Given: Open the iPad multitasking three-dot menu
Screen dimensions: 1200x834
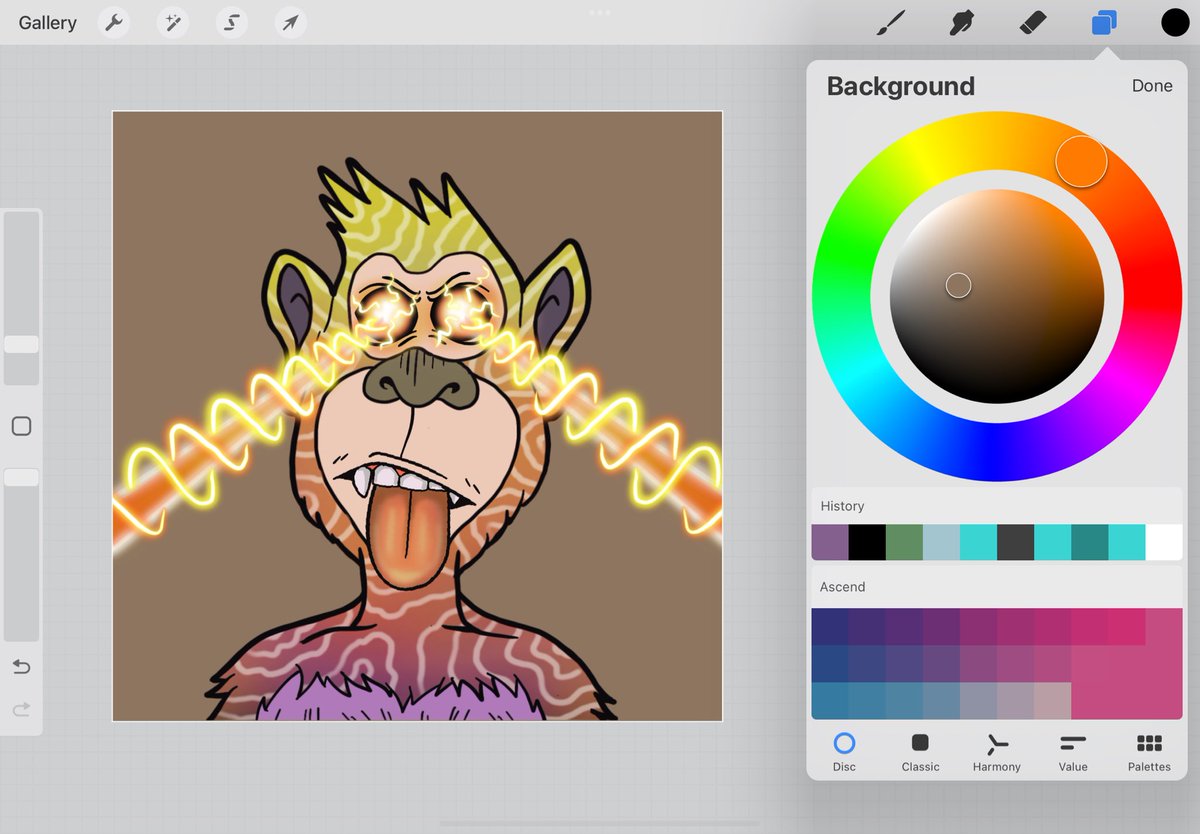Looking at the screenshot, I should coord(600,13).
